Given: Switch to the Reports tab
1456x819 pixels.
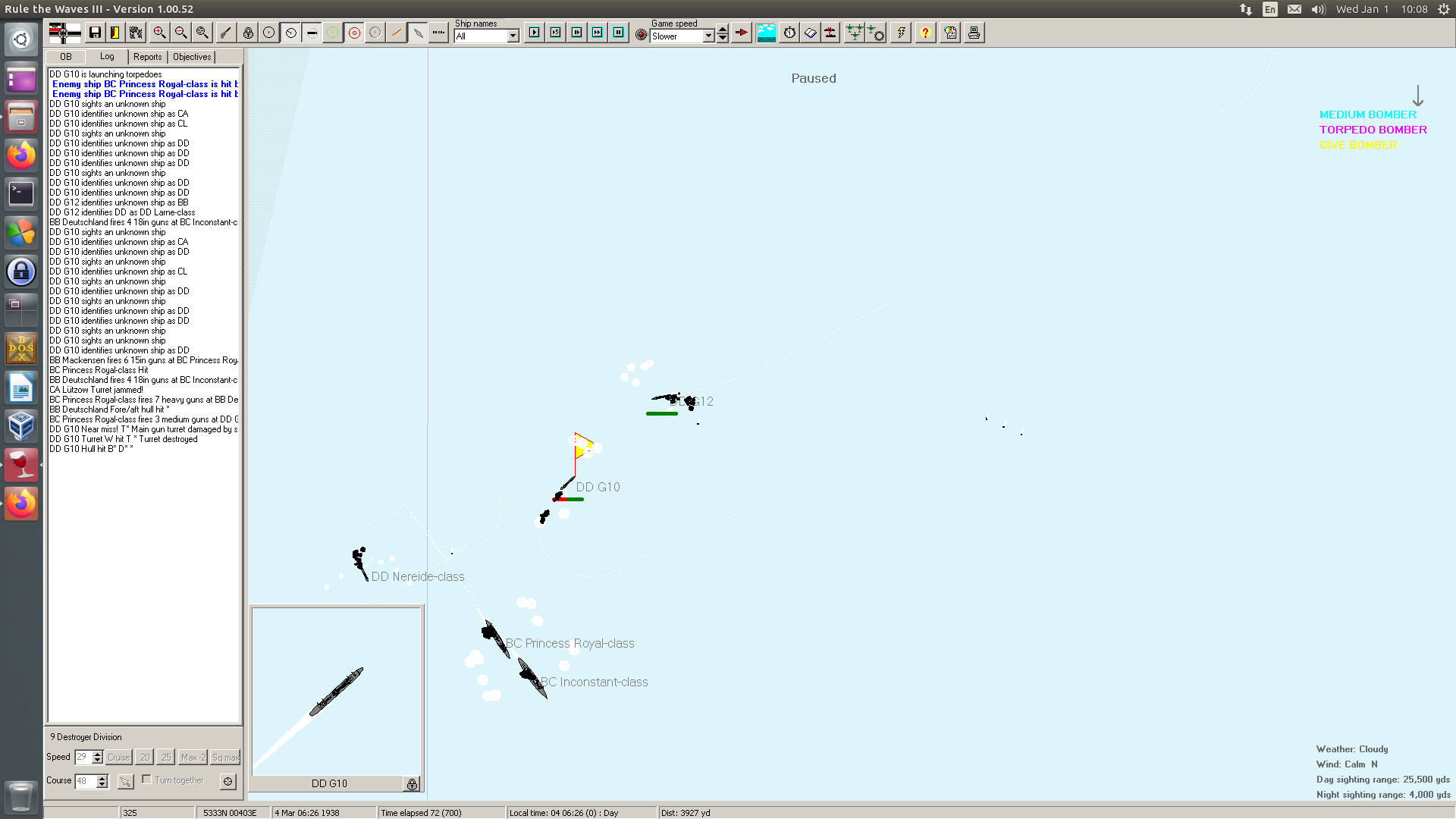Looking at the screenshot, I should tap(147, 57).
